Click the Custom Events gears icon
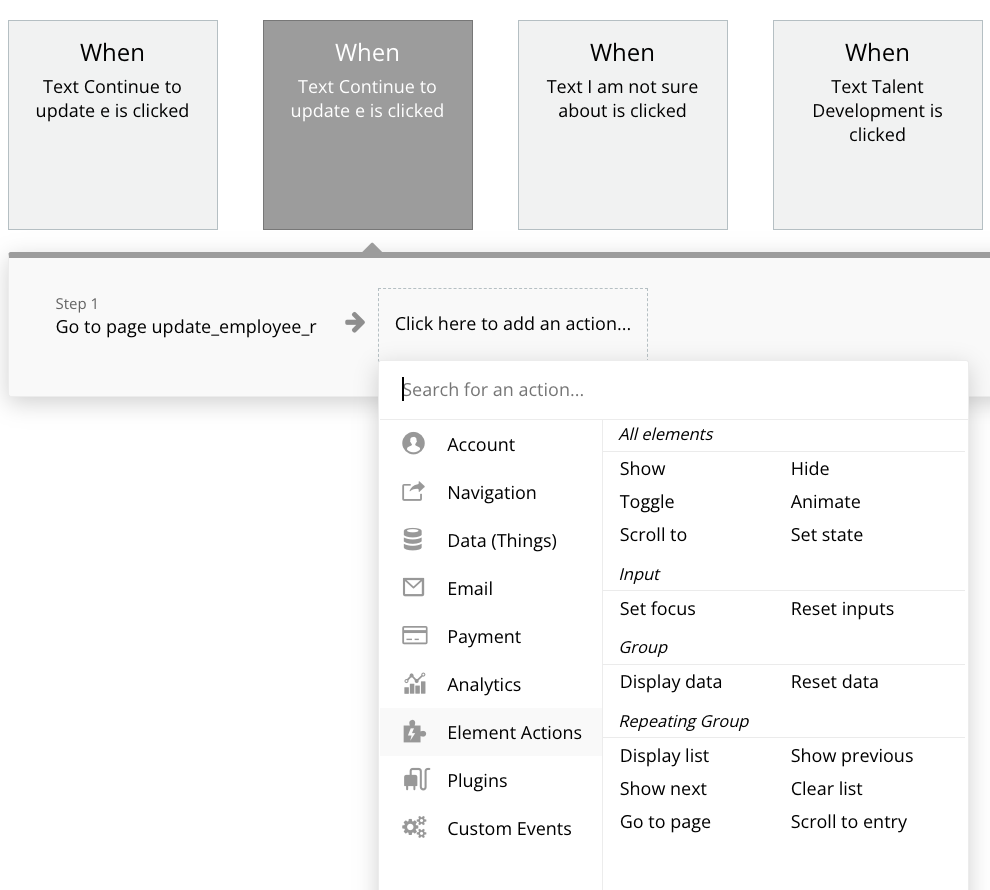Image resolution: width=990 pixels, height=890 pixels. 414,828
